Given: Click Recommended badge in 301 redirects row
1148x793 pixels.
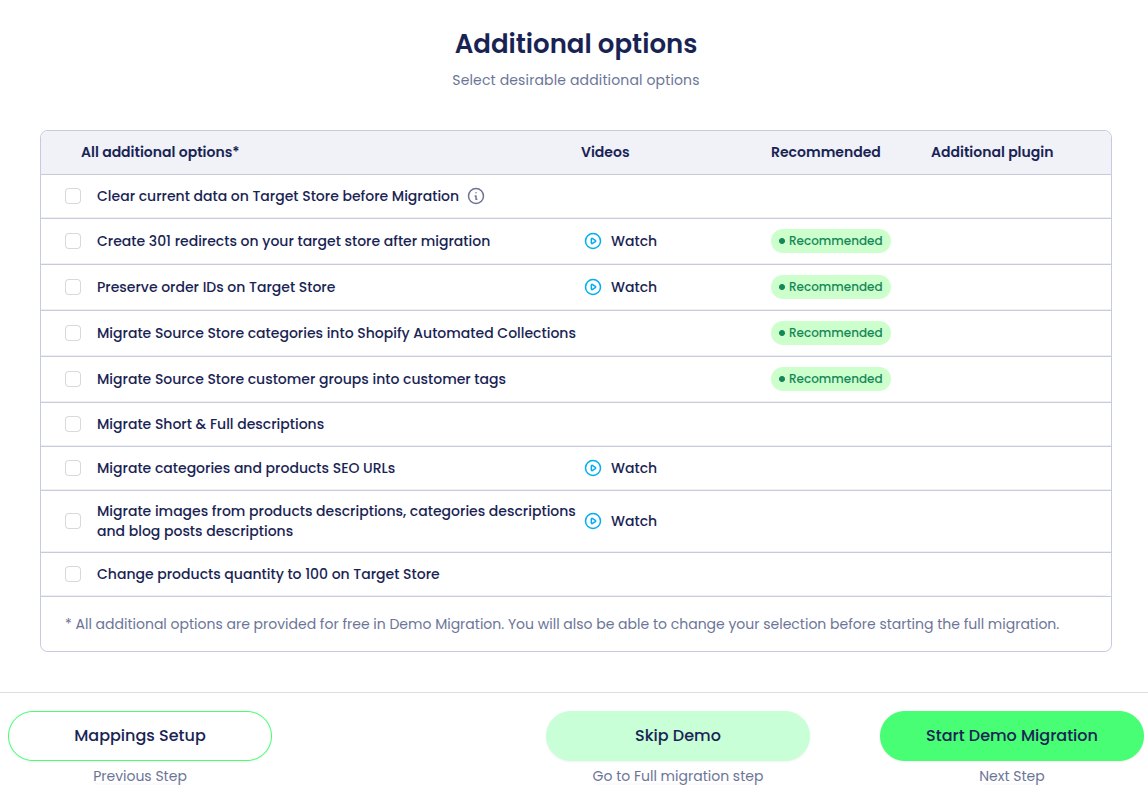Looking at the screenshot, I should click(830, 241).
